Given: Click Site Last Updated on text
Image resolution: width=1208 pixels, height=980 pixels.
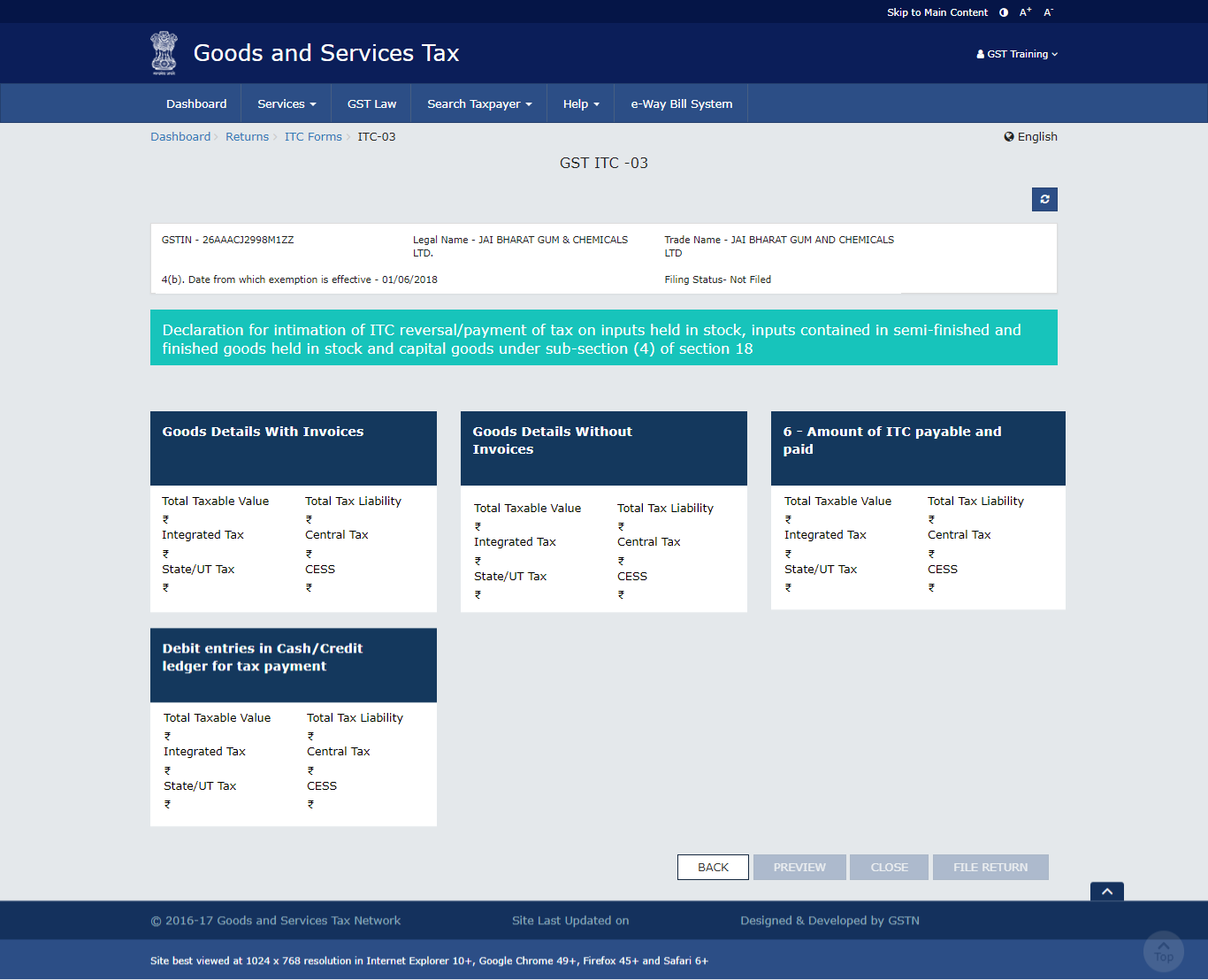Looking at the screenshot, I should coord(570,921).
